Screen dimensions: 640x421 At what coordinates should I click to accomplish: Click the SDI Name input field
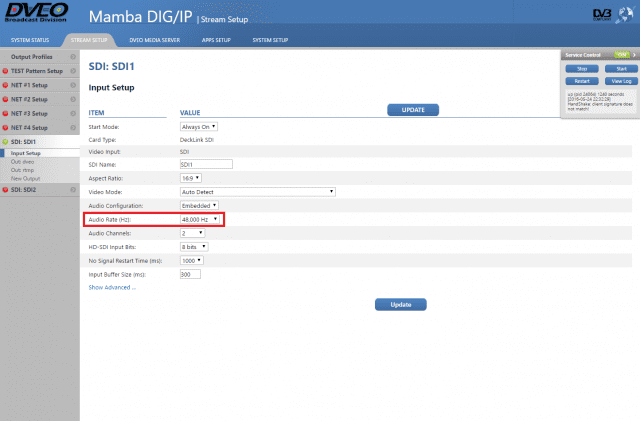coord(206,165)
